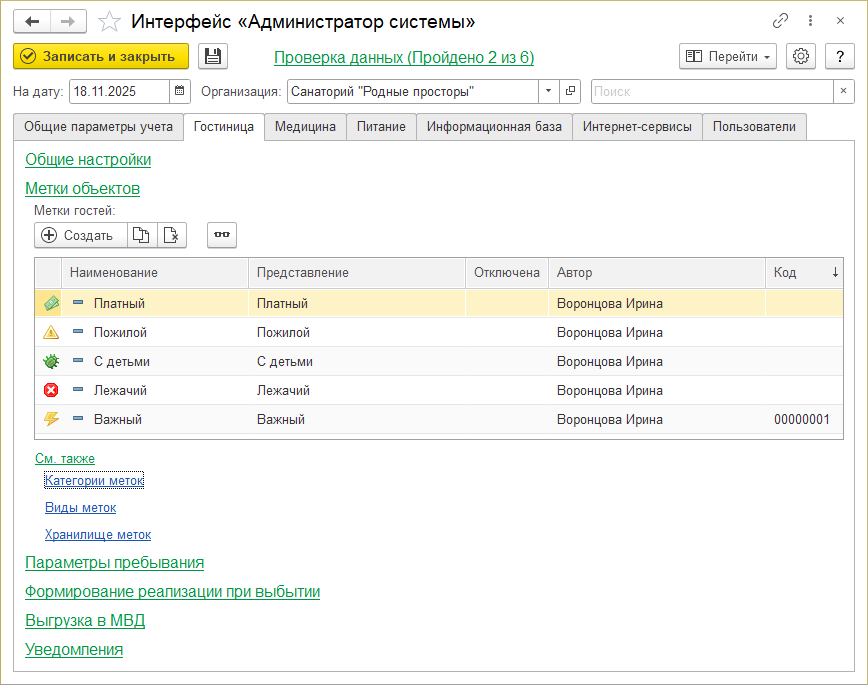868x685 pixels.
Task: Click the Записать и закрыть button
Action: coord(102,57)
